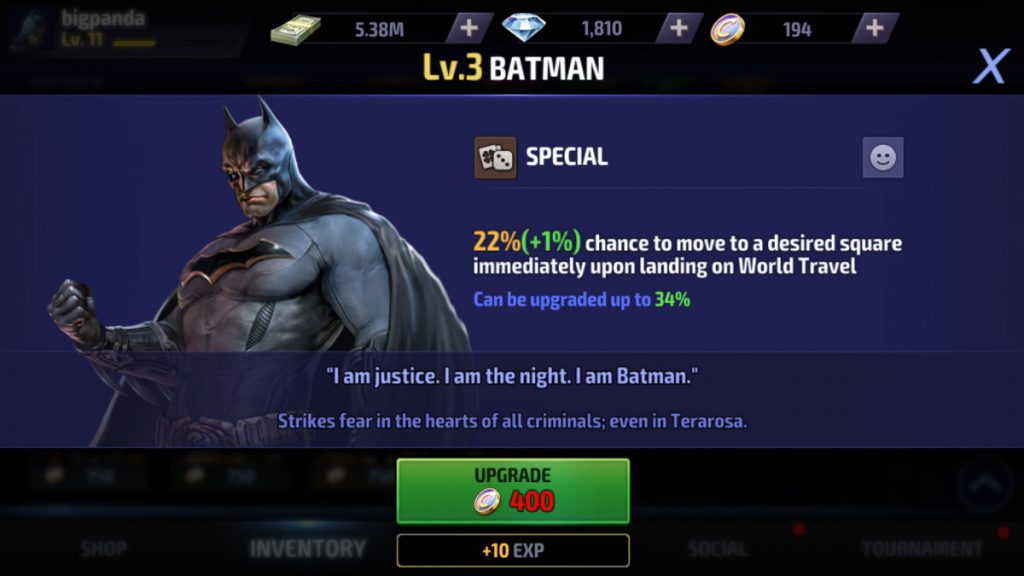Open bigpanda player profile avatar

tap(31, 29)
